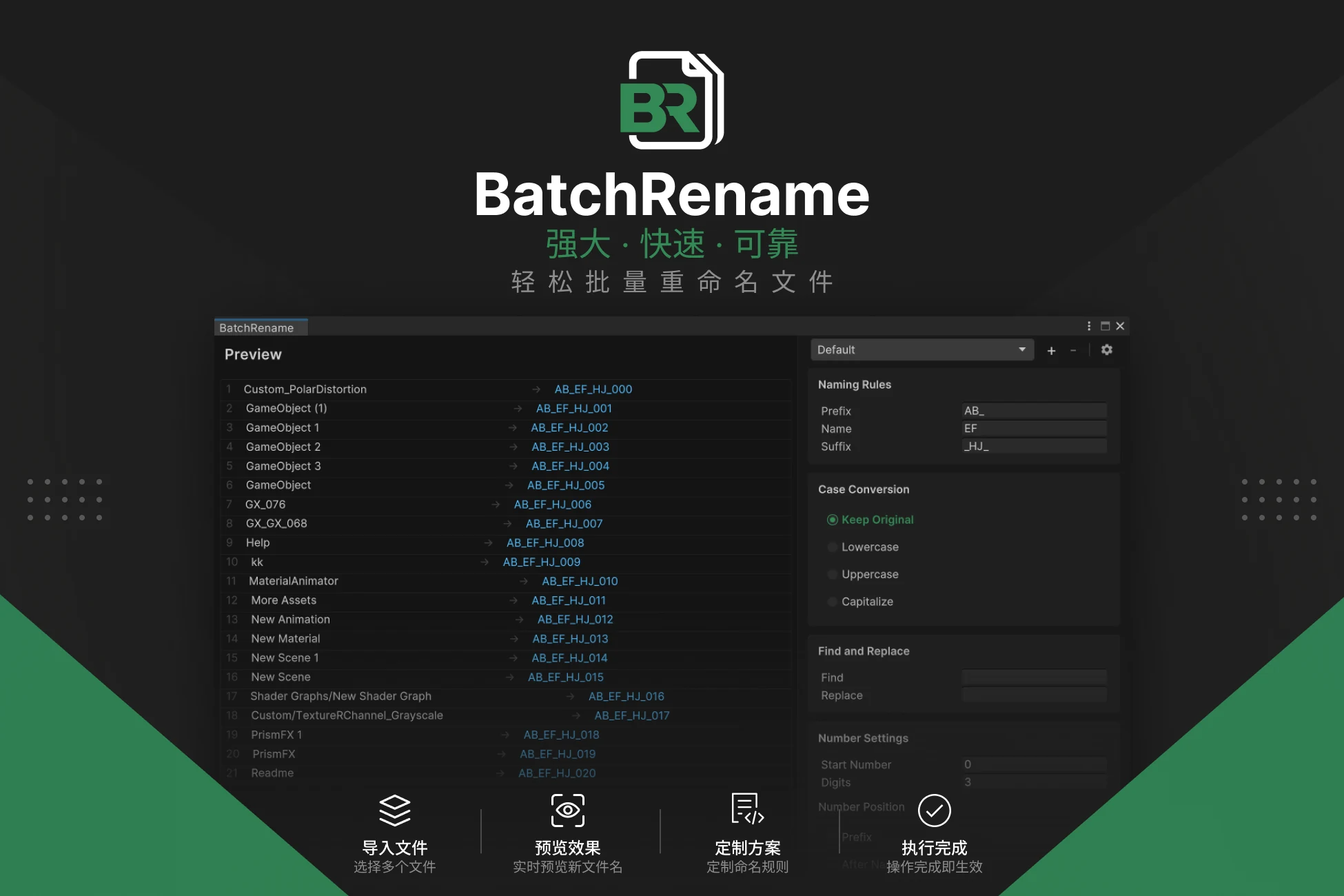Click the Prefix input field with AB_

tap(1034, 411)
